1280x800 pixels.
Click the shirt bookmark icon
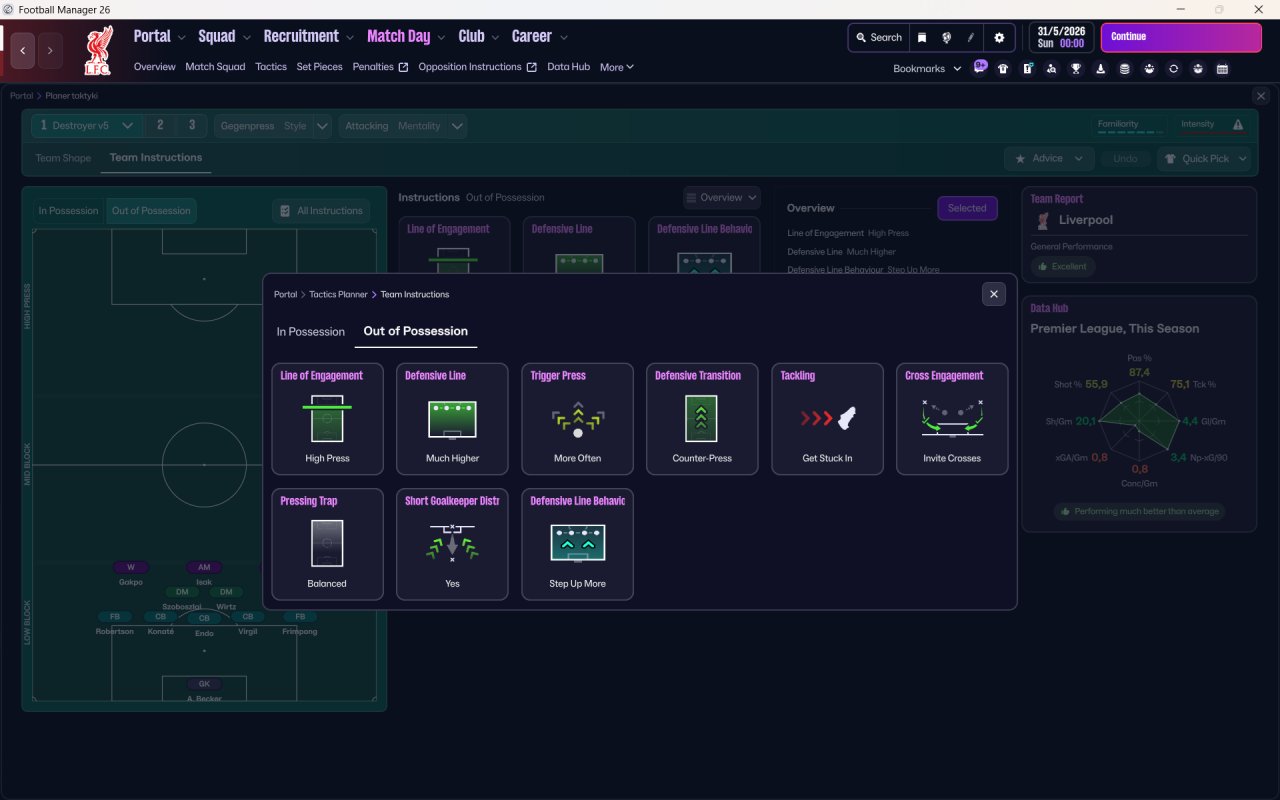click(1003, 69)
